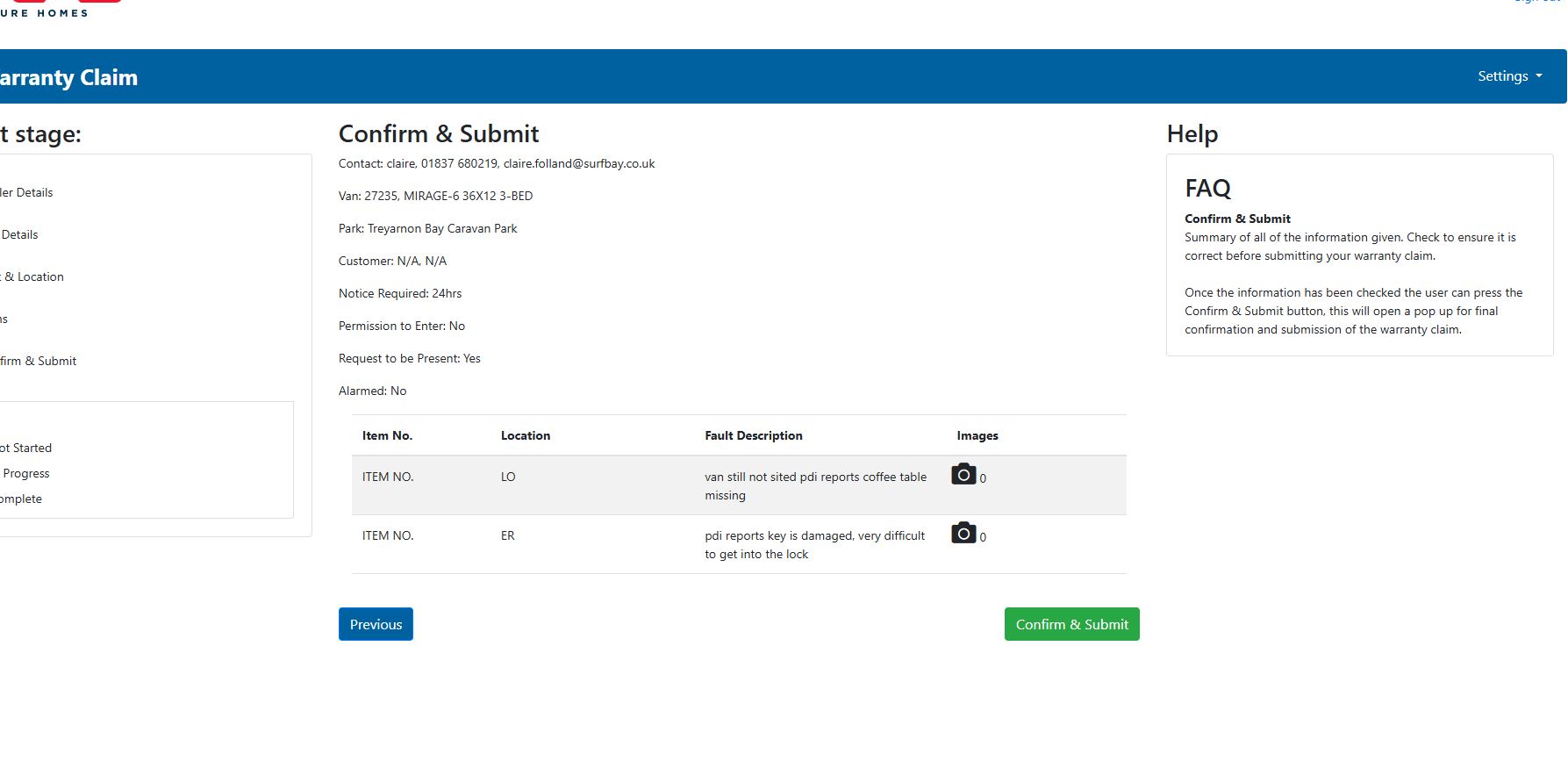Click the Item No. column header
The width and height of the screenshot is (1568, 768).
coord(387,435)
